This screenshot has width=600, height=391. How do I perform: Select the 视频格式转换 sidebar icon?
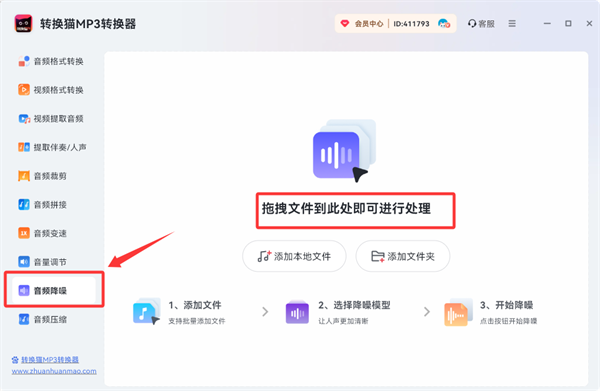pos(24,90)
